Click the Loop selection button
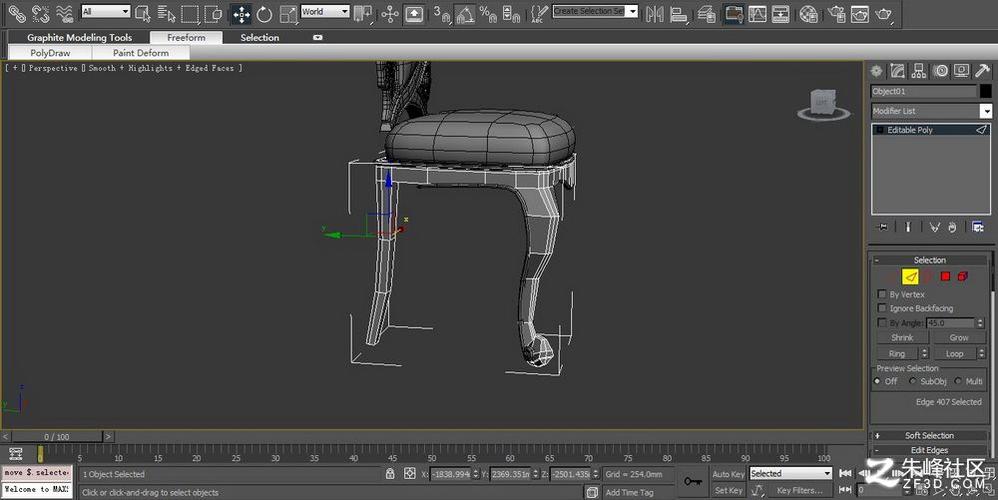Viewport: 998px width, 500px height. (x=955, y=353)
